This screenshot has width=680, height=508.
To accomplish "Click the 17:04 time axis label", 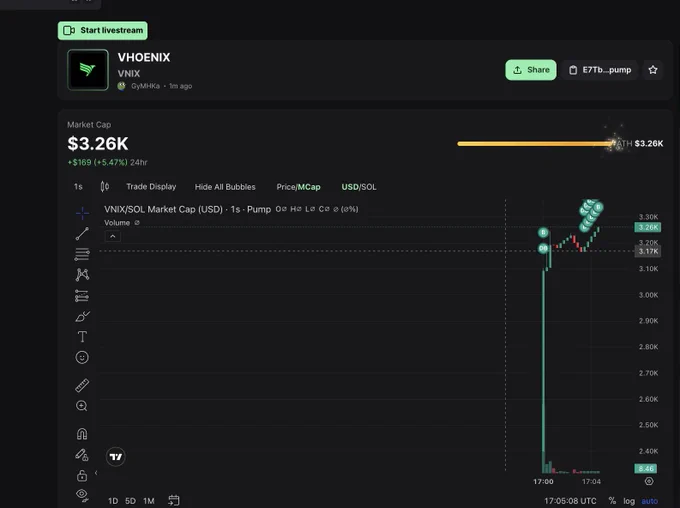I will tap(591, 482).
